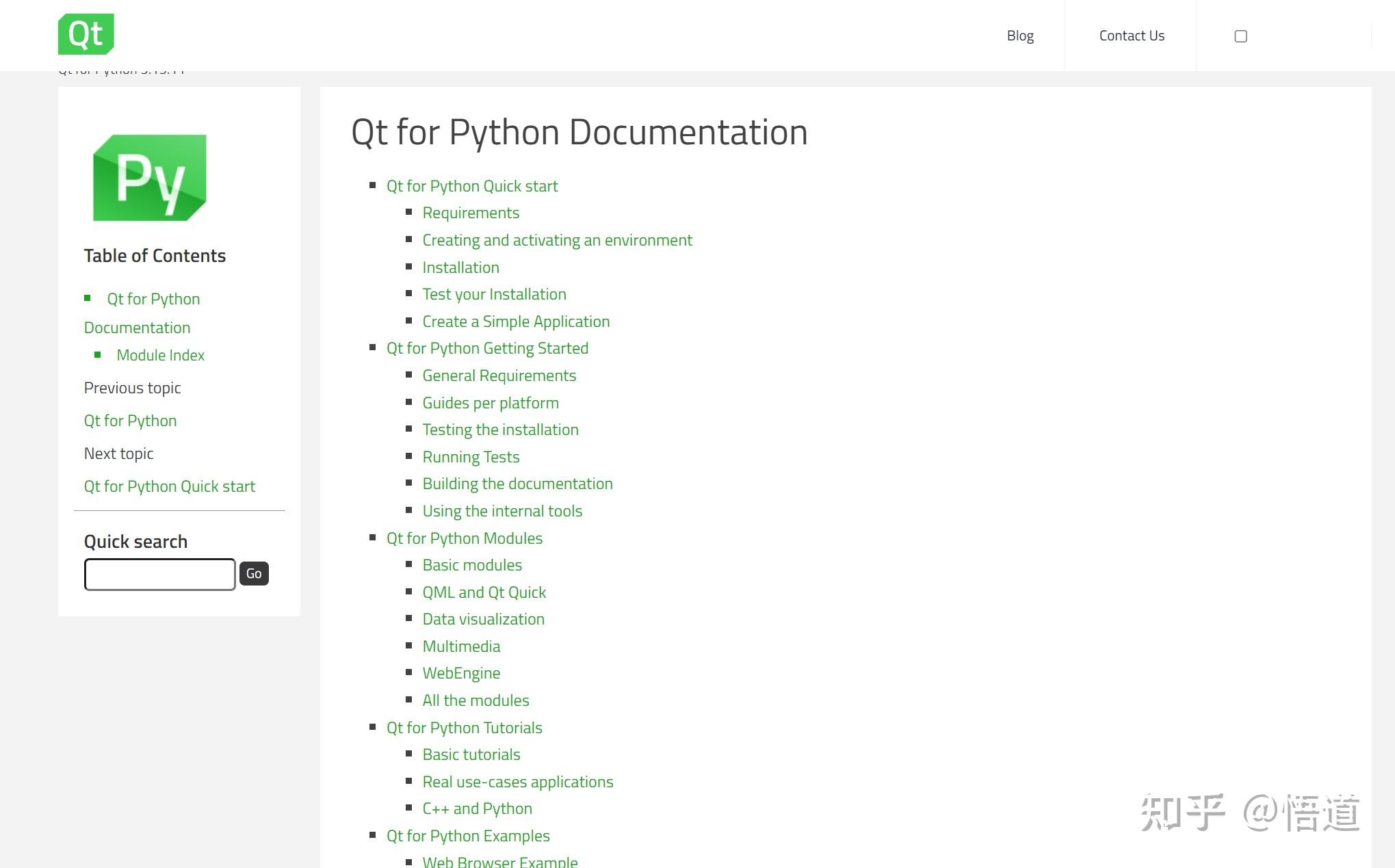1395x868 pixels.
Task: Open Guides per platform
Action: pos(491,403)
